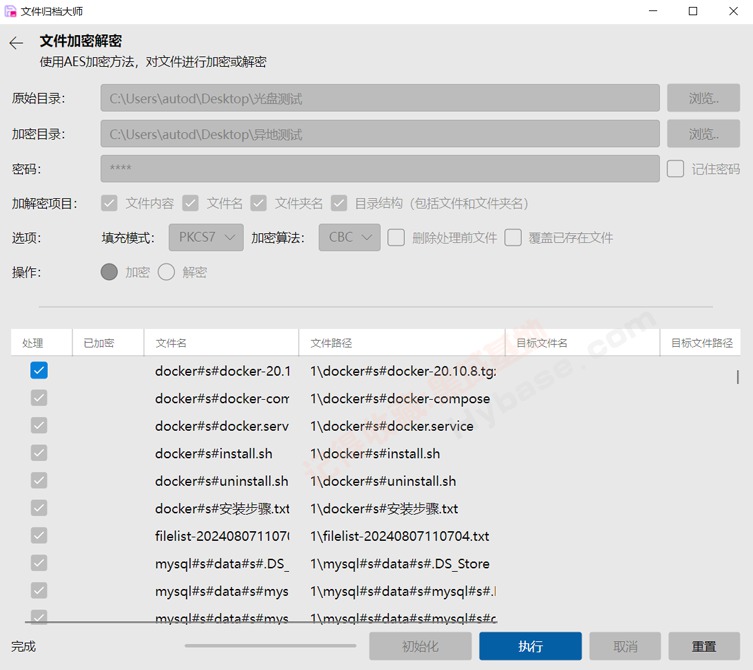The height and width of the screenshot is (670, 753).
Task: Toggle the 记住密码 checkbox
Action: [x=676, y=169]
